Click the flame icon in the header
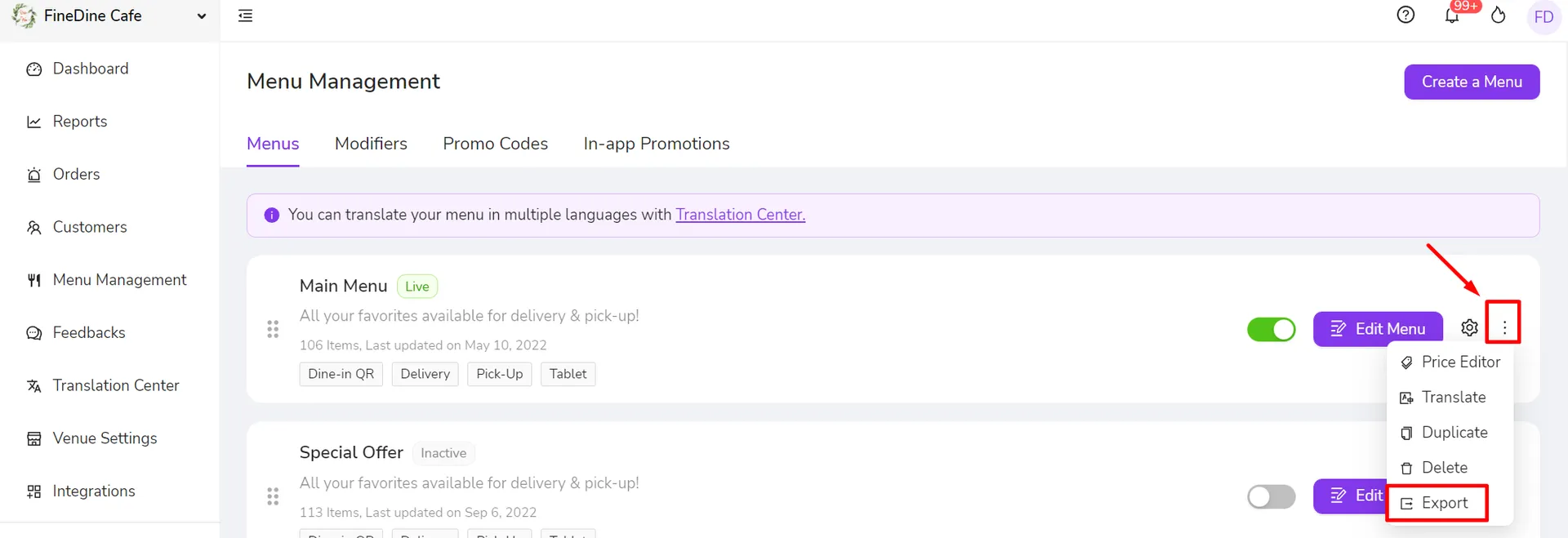 [x=1498, y=16]
